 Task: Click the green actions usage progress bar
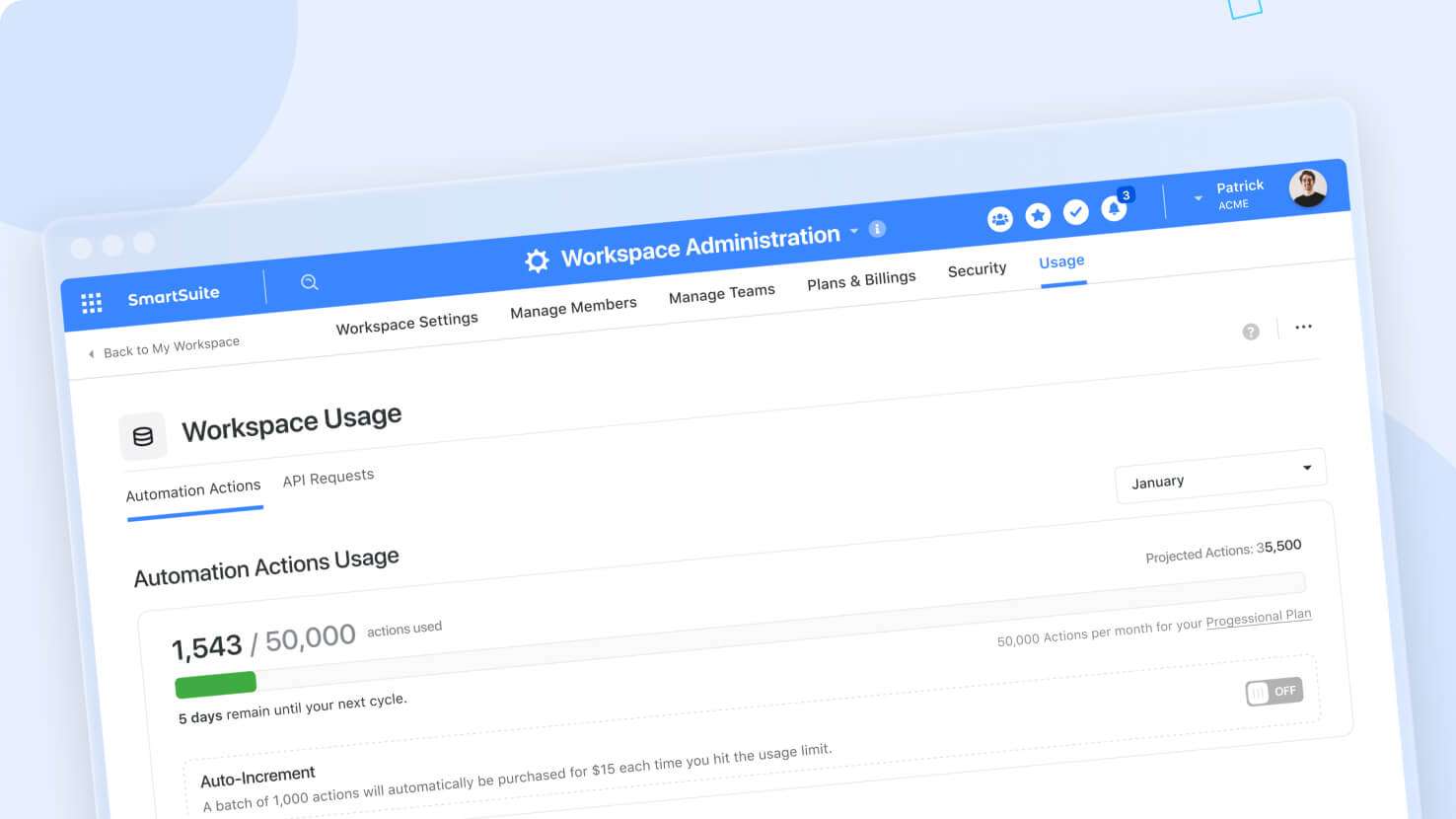point(215,683)
